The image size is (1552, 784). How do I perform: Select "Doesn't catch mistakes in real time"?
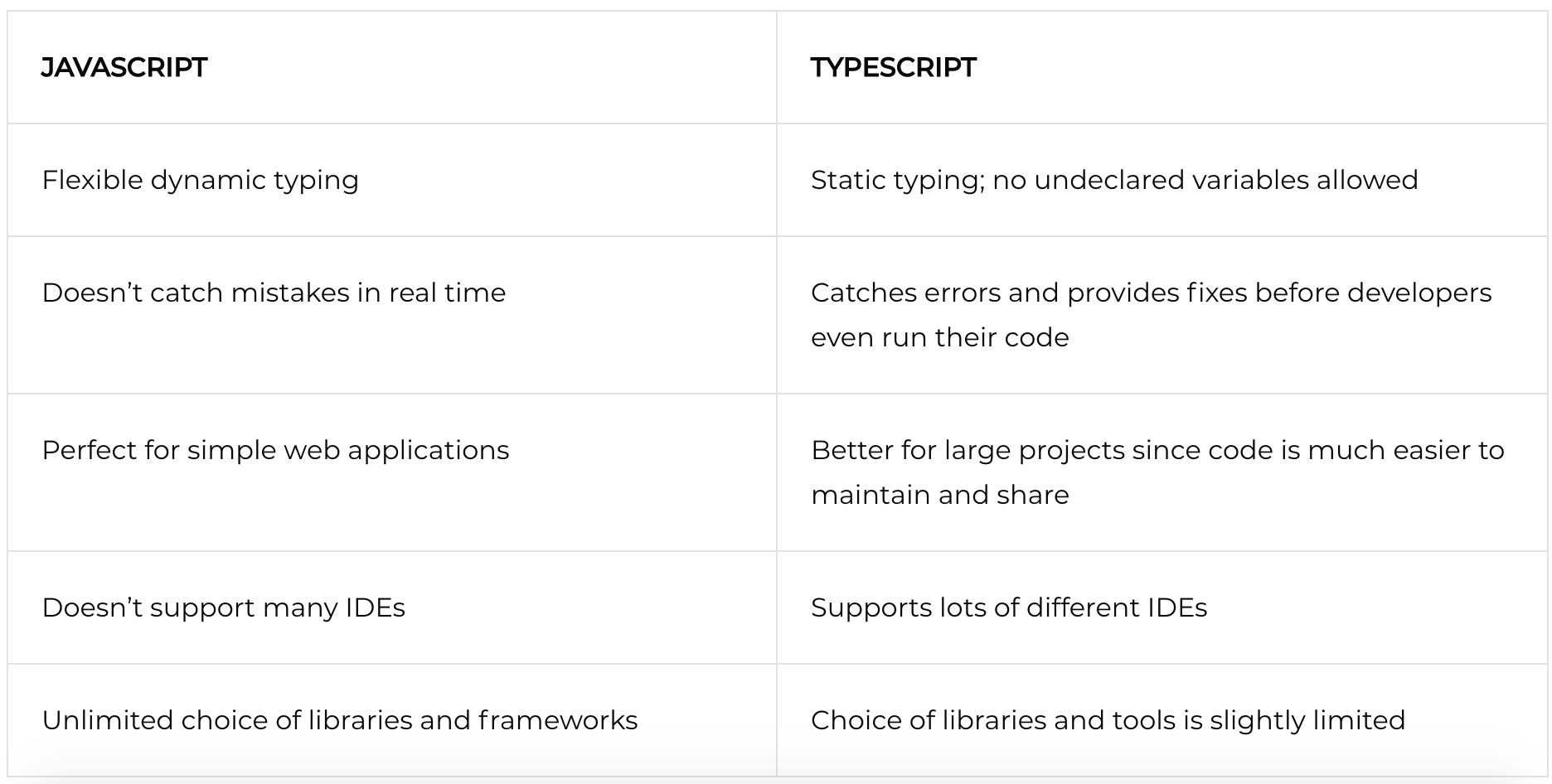pyautogui.click(x=274, y=293)
